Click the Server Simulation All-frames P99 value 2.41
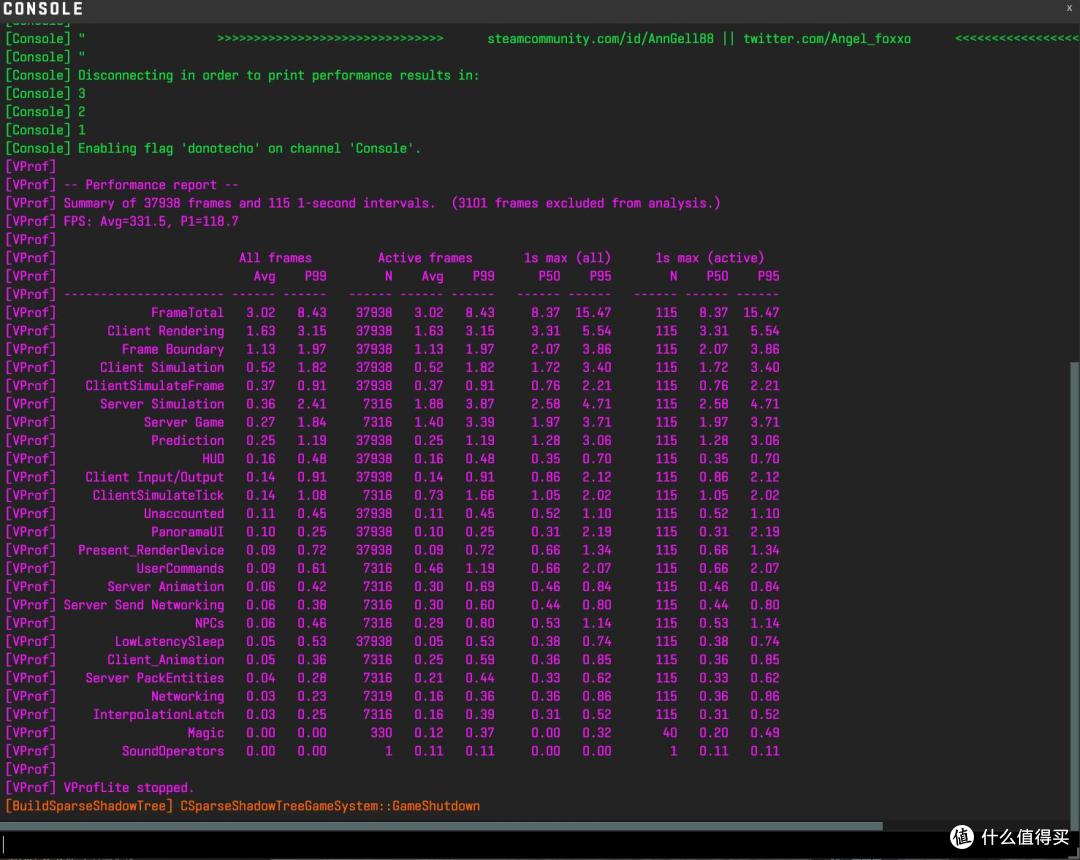Viewport: 1080px width, 860px height. coord(311,403)
